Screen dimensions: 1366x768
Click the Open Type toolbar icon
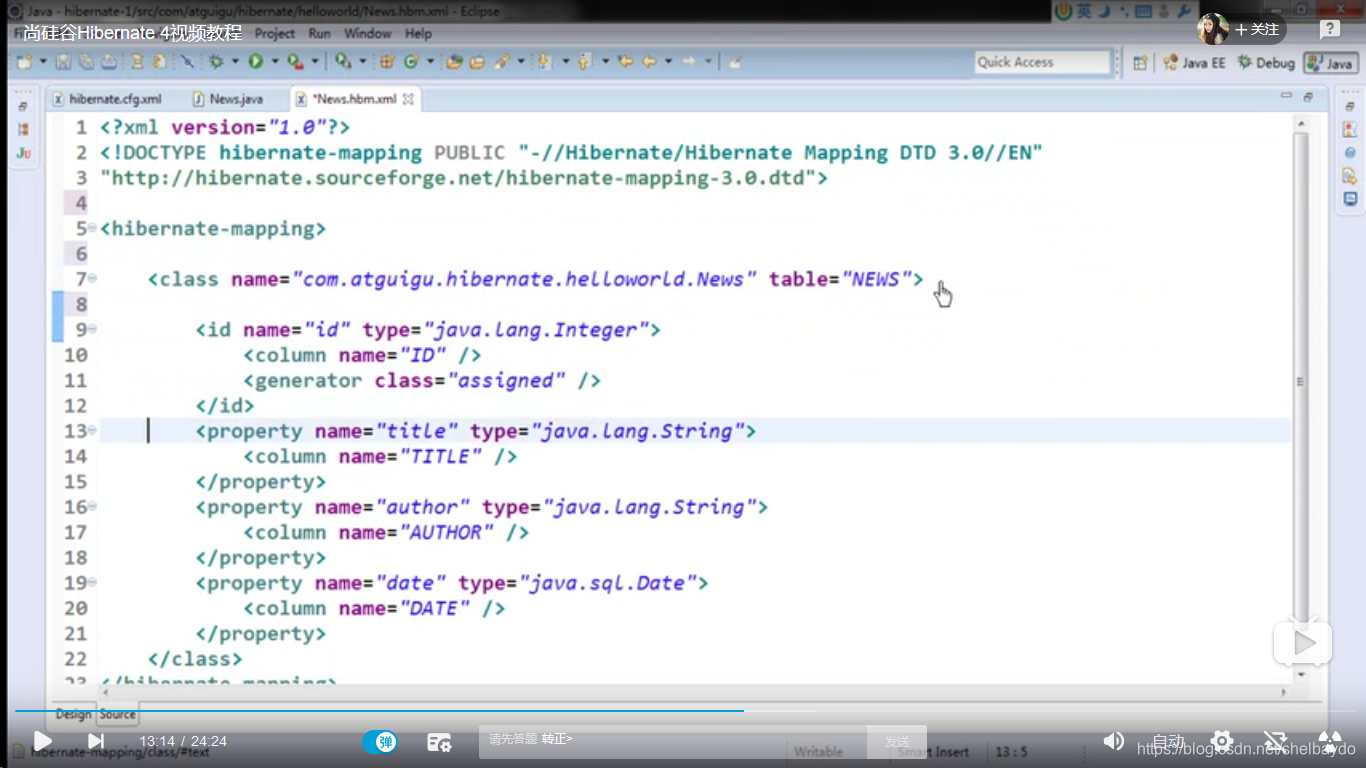(x=453, y=62)
